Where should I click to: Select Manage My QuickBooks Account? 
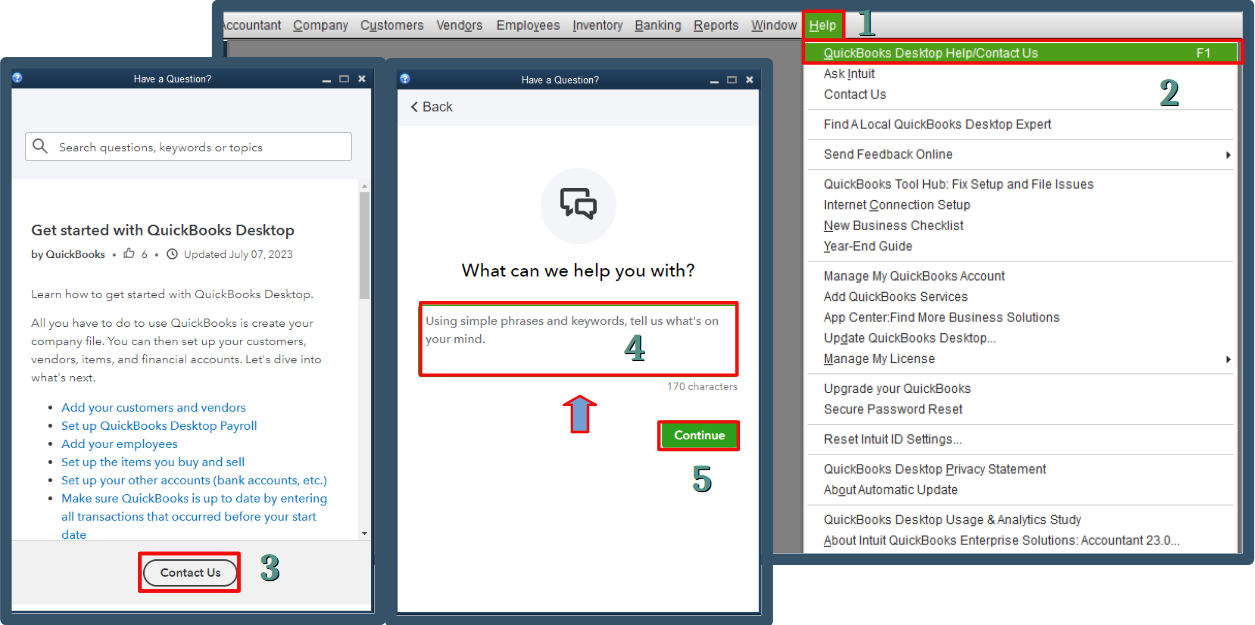914,276
